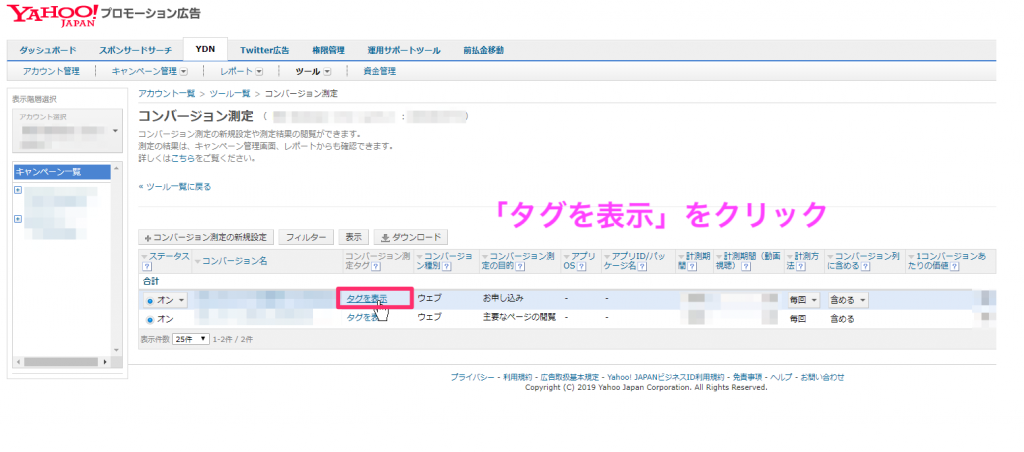Follow ツール一覧 breadcrumb link
1024x452 pixels.
(x=230, y=94)
